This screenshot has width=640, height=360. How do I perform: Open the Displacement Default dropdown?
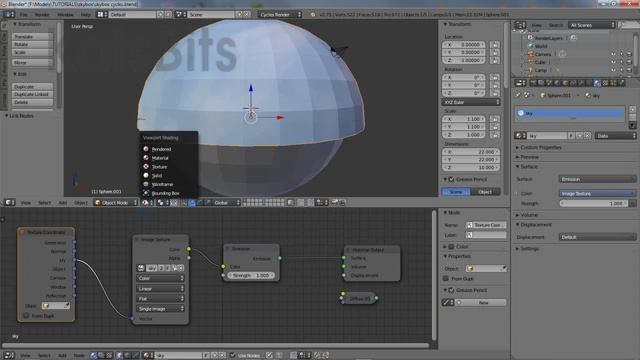coord(597,237)
